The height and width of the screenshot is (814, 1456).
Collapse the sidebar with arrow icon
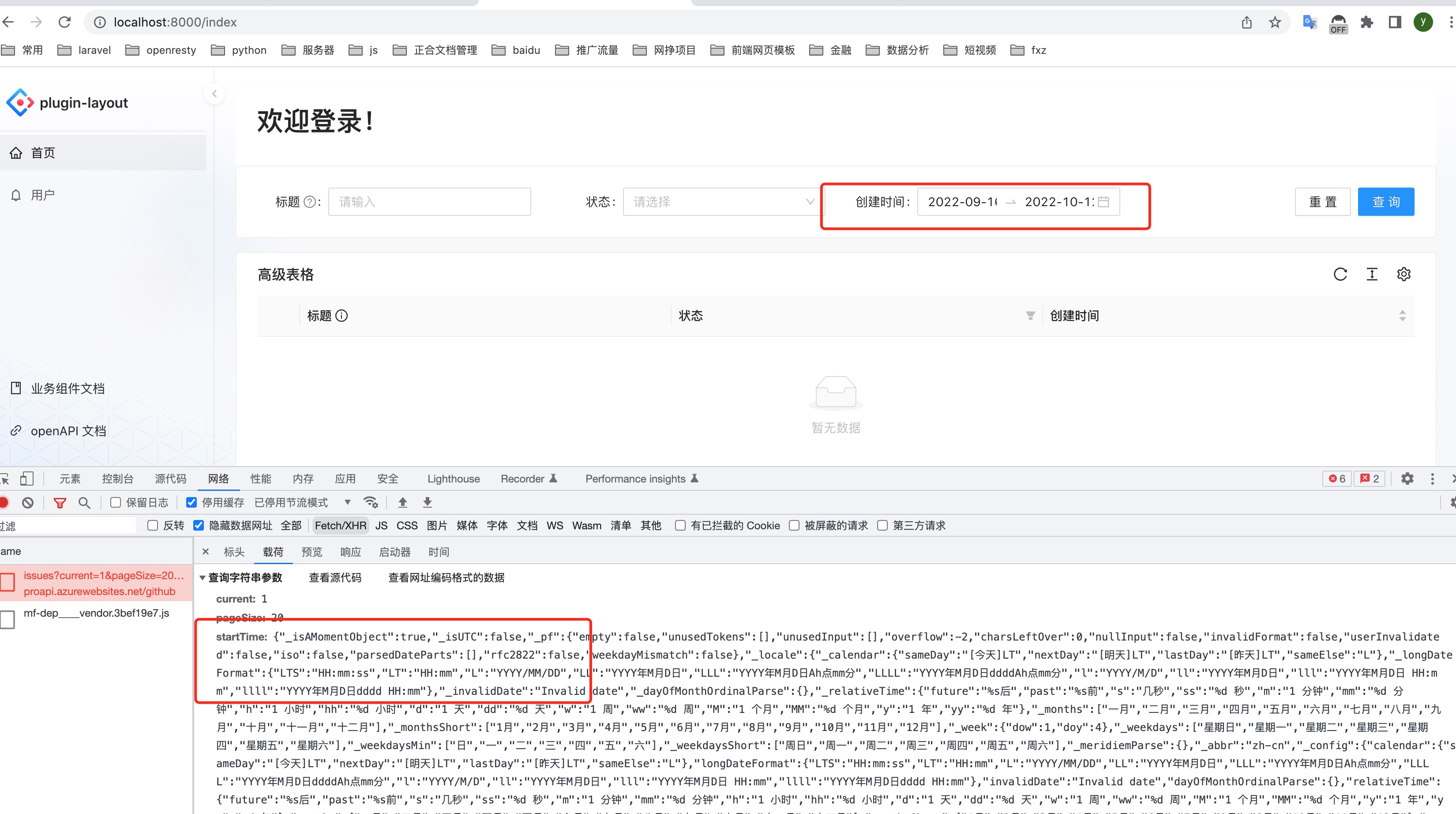[214, 94]
